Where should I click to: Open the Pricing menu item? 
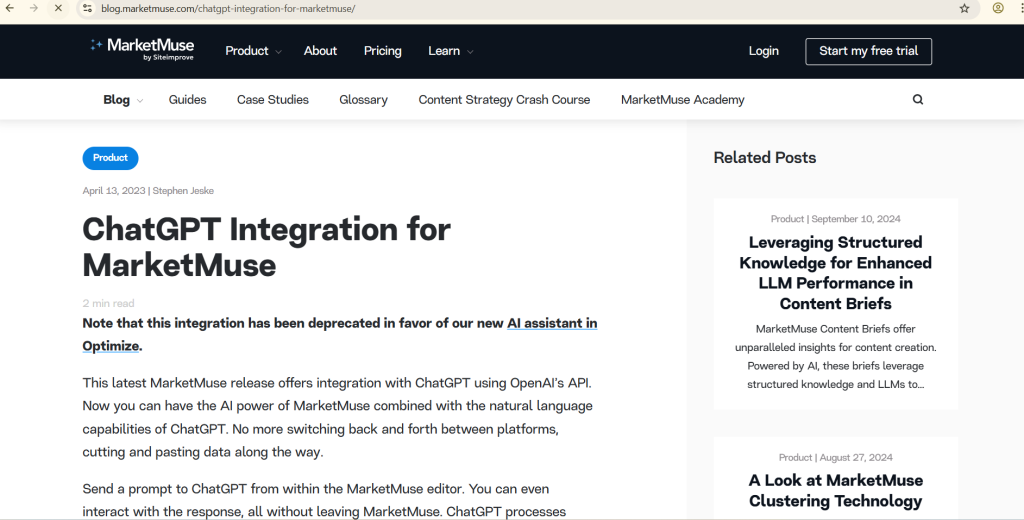(x=382, y=51)
